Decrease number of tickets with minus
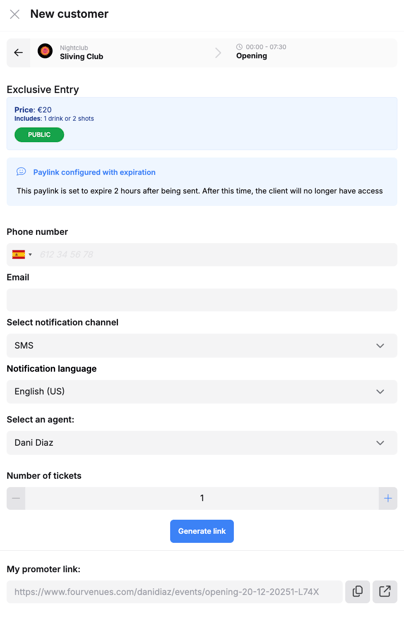 click(16, 498)
